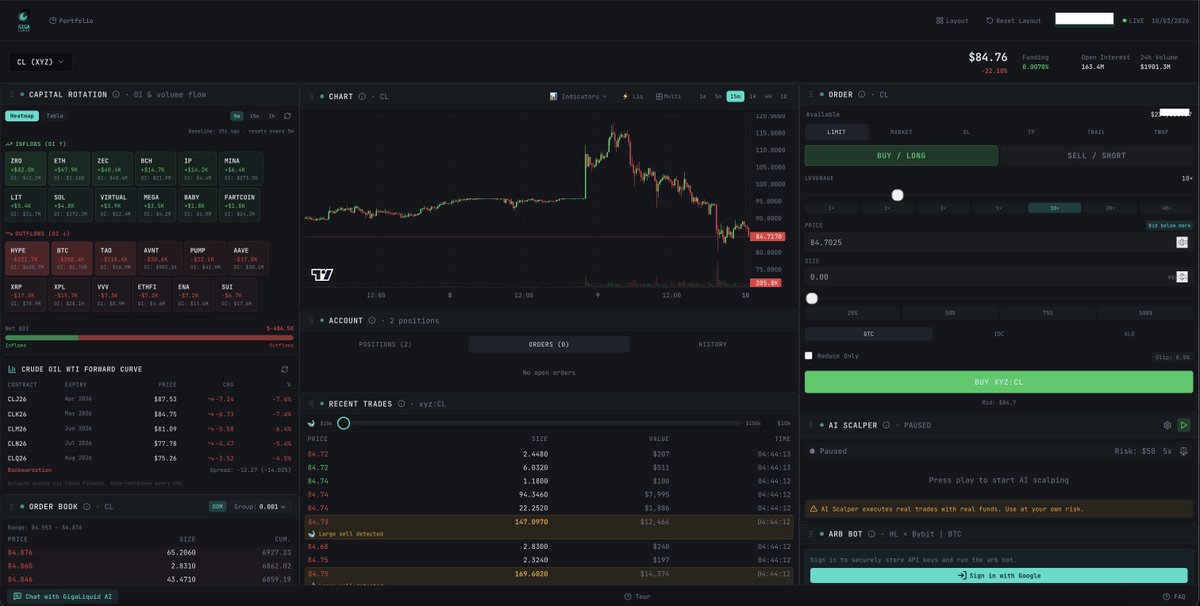Click the Capital Rotation info icon

click(x=116, y=94)
